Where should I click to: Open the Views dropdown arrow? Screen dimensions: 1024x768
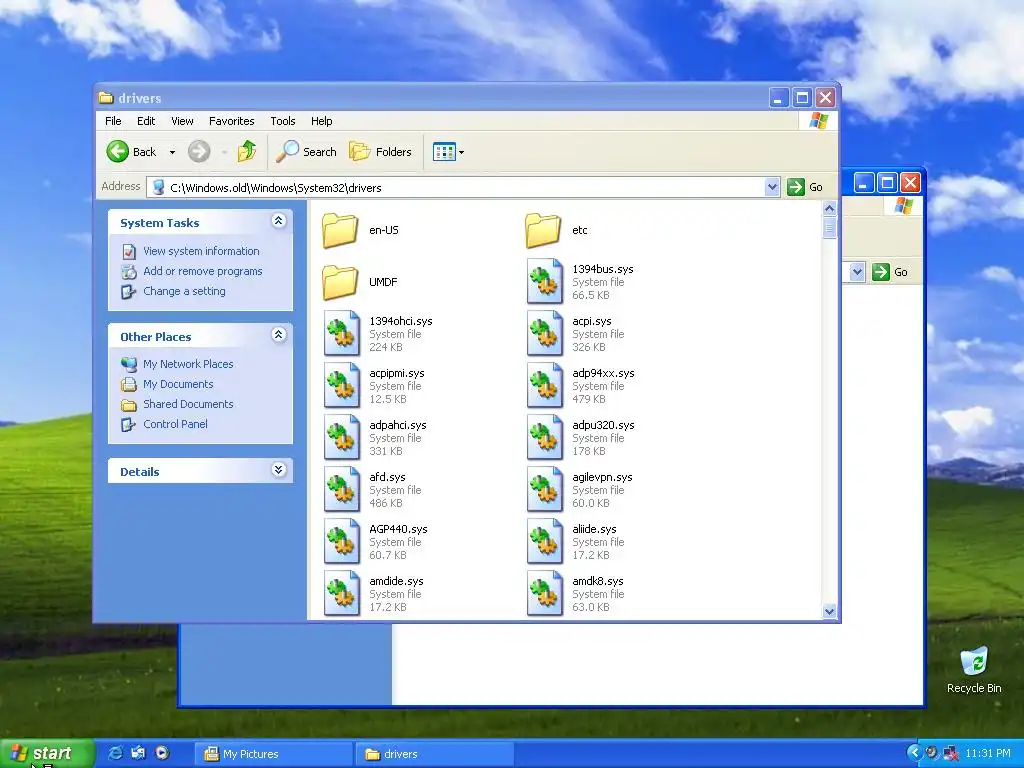point(461,152)
